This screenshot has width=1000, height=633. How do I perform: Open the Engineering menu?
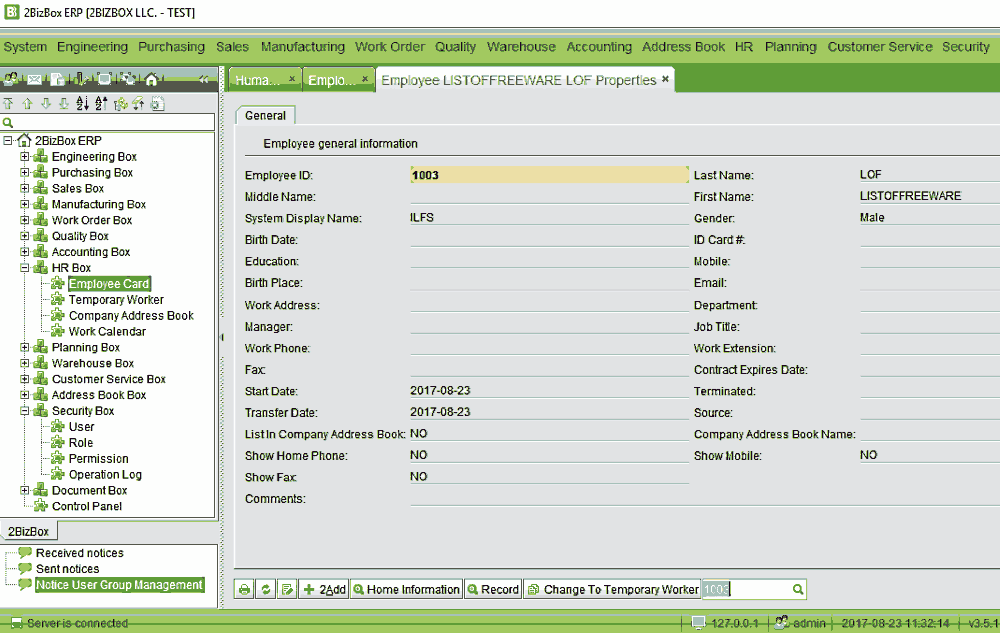[x=92, y=47]
